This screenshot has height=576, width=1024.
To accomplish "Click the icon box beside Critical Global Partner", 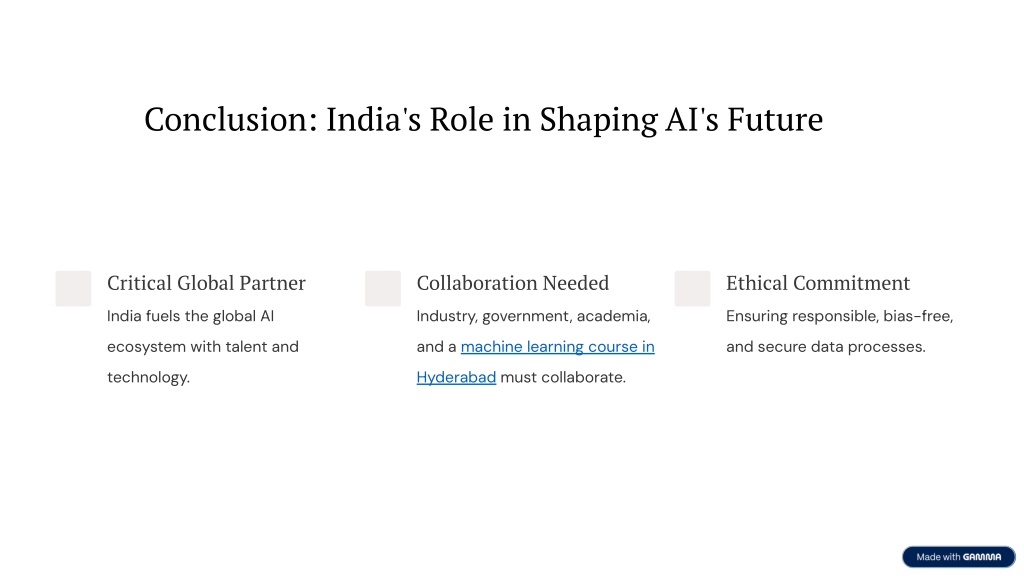I will 73,289.
